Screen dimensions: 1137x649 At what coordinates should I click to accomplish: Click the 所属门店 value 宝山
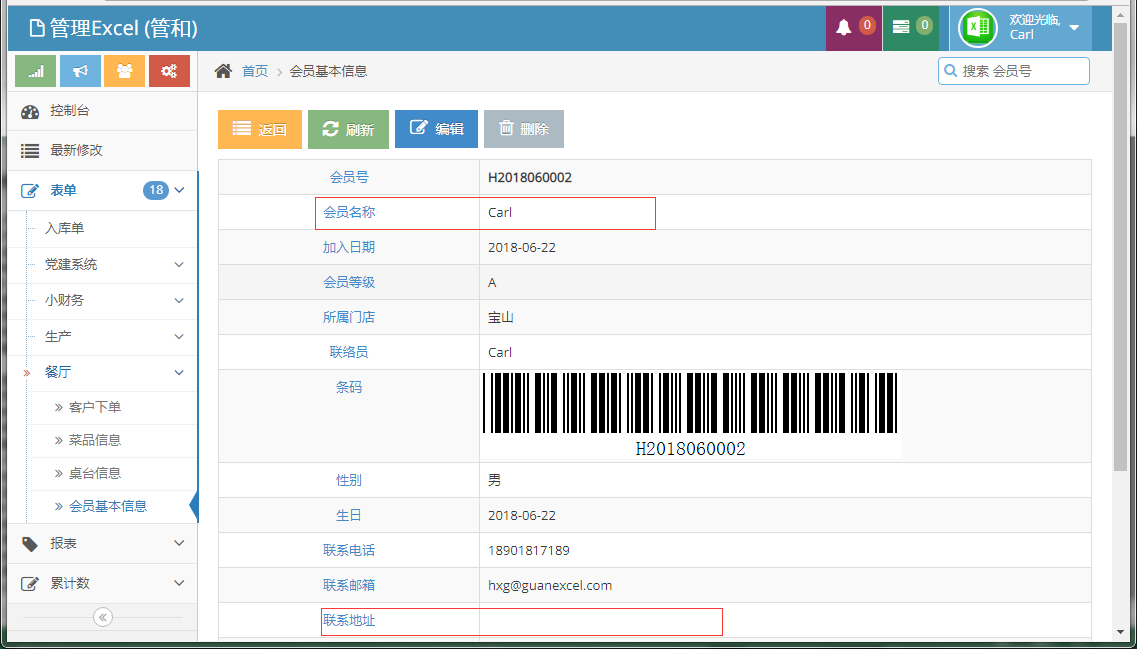(501, 317)
